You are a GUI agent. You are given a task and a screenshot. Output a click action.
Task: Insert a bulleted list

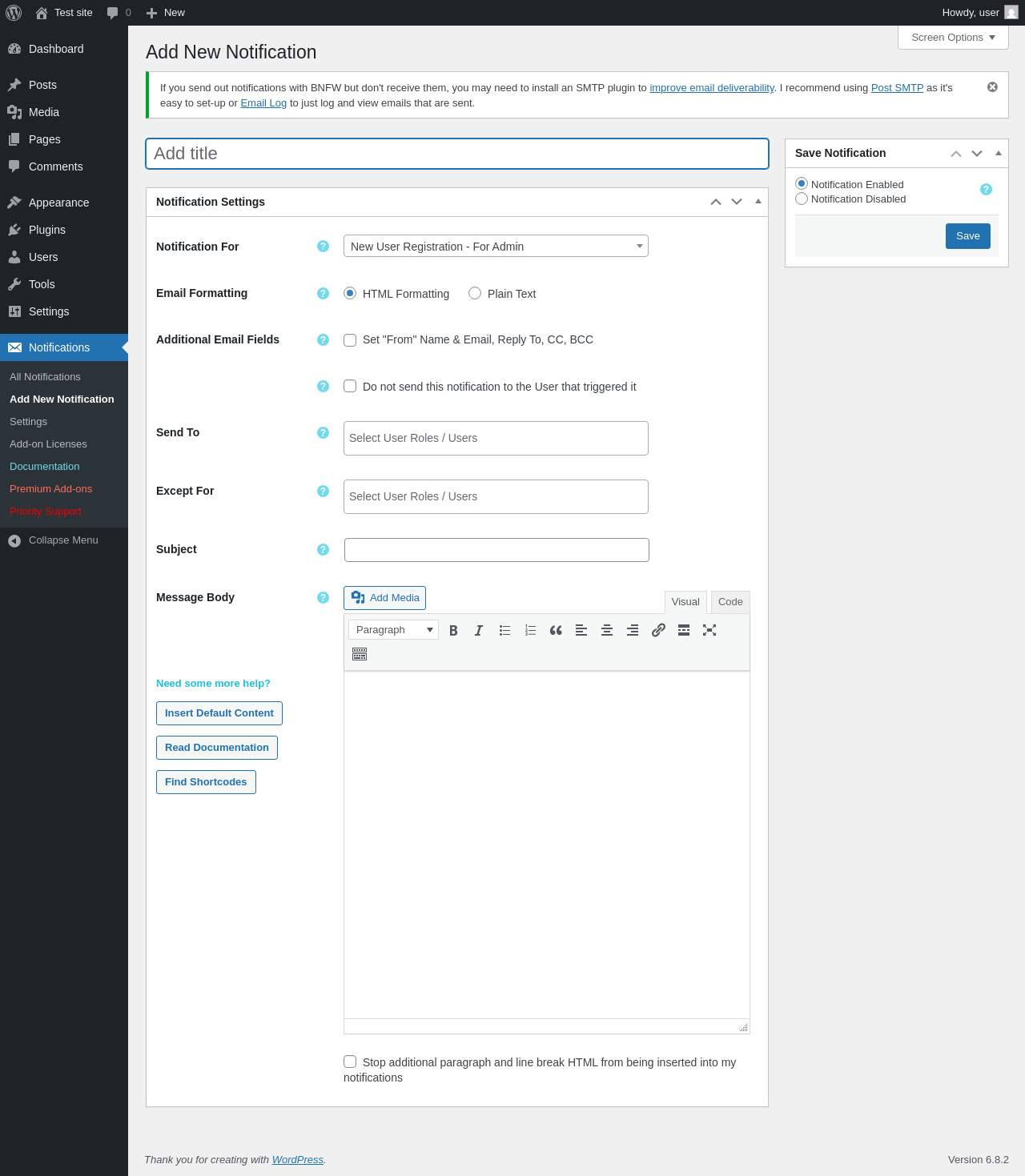pos(504,630)
